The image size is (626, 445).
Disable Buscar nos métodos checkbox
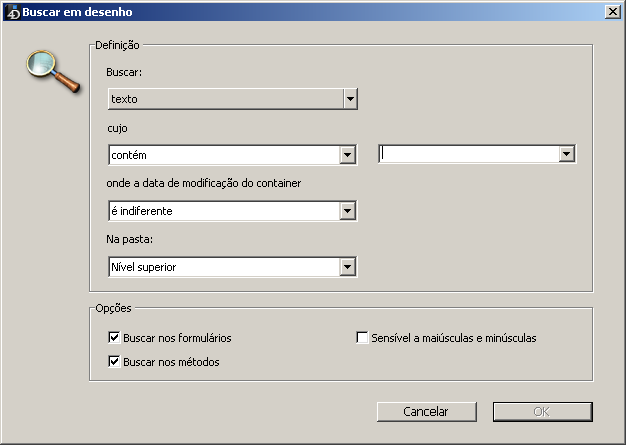click(114, 361)
